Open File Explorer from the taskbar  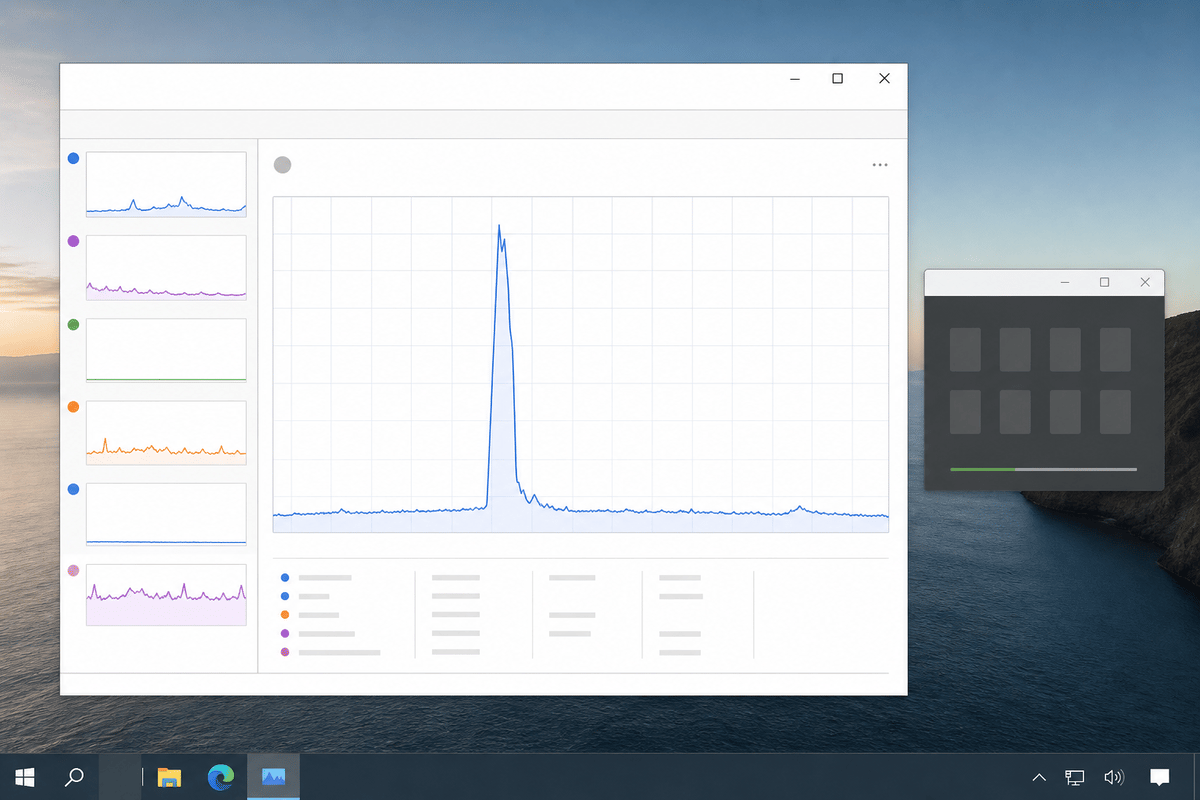170,777
